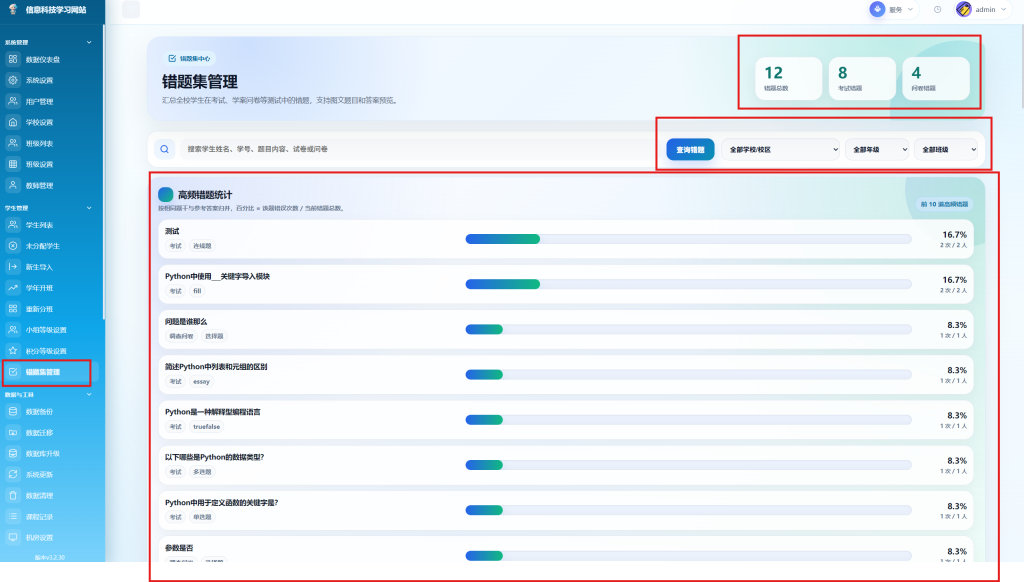Open 学年升班 via the trend arrow icon
1024x582 pixels.
coord(13,287)
